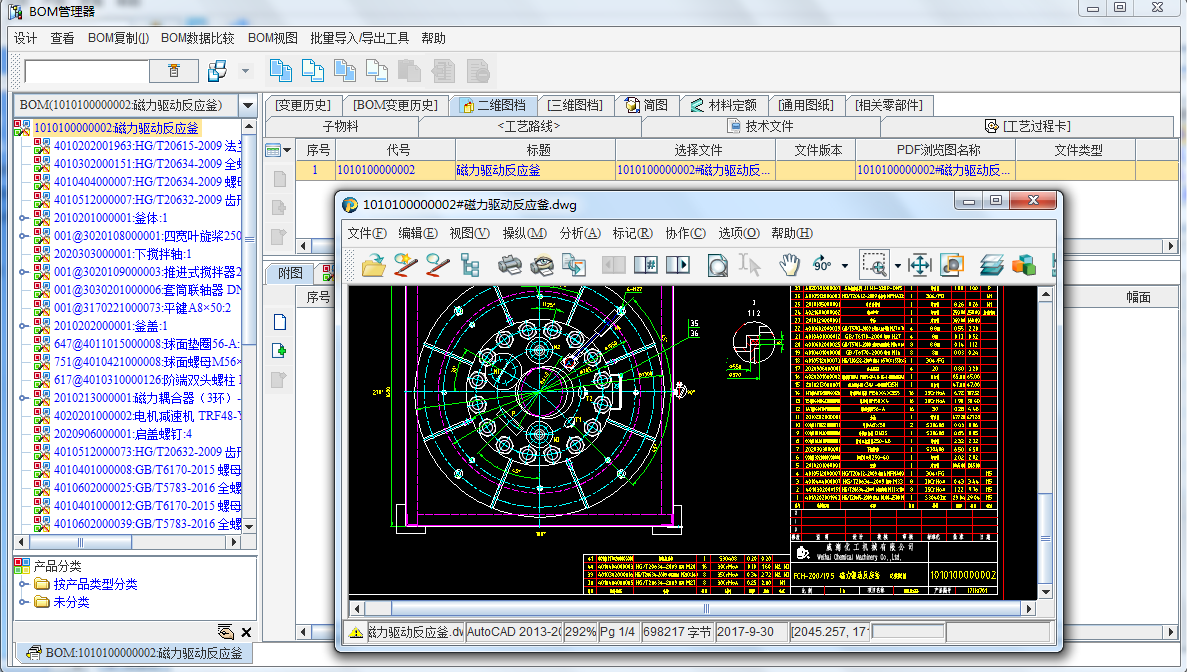Image resolution: width=1187 pixels, height=672 pixels.
Task: Click the add markup pen icon with star
Action: click(x=406, y=265)
